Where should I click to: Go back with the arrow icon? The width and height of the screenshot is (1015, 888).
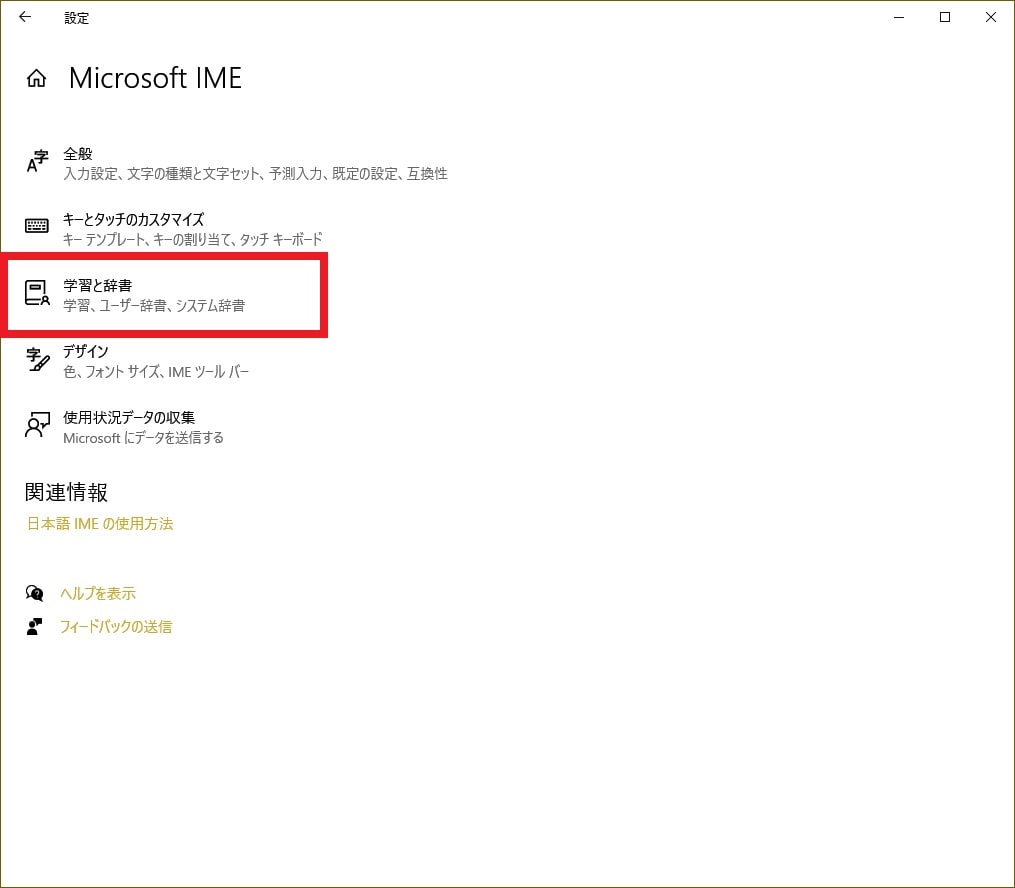25,17
